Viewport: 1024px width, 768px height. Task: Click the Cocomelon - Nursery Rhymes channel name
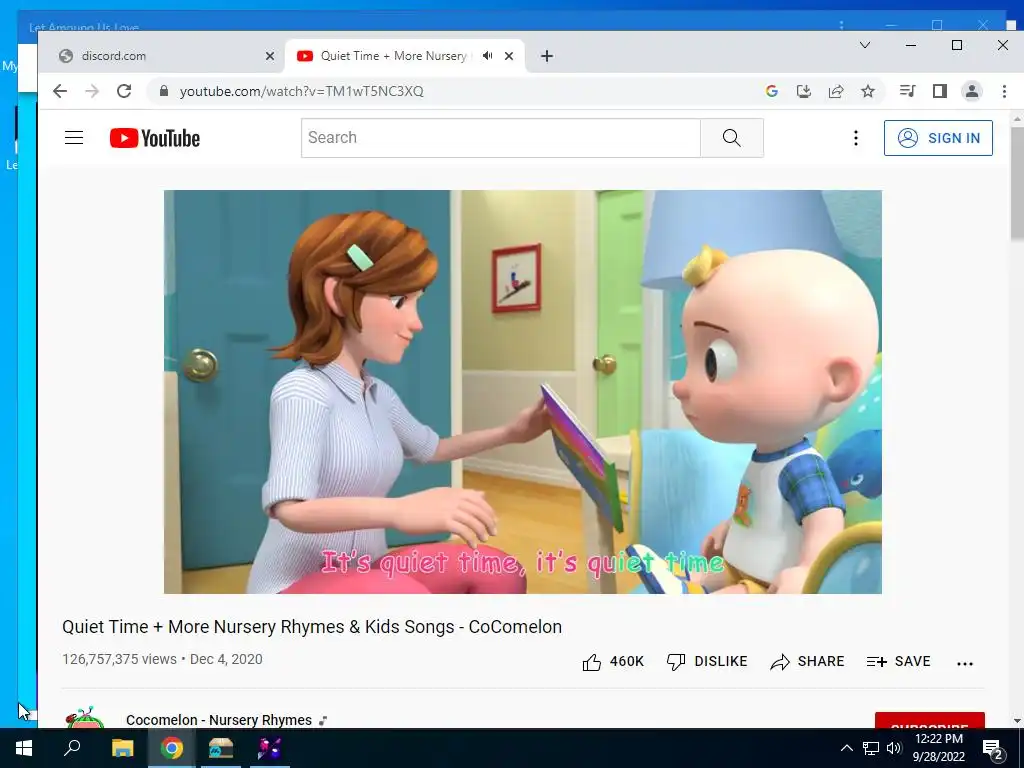[x=219, y=720]
